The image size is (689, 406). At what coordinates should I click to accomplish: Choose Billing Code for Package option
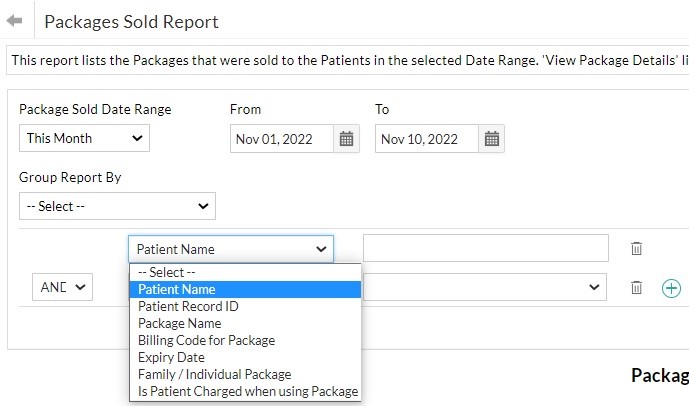pyautogui.click(x=245, y=341)
